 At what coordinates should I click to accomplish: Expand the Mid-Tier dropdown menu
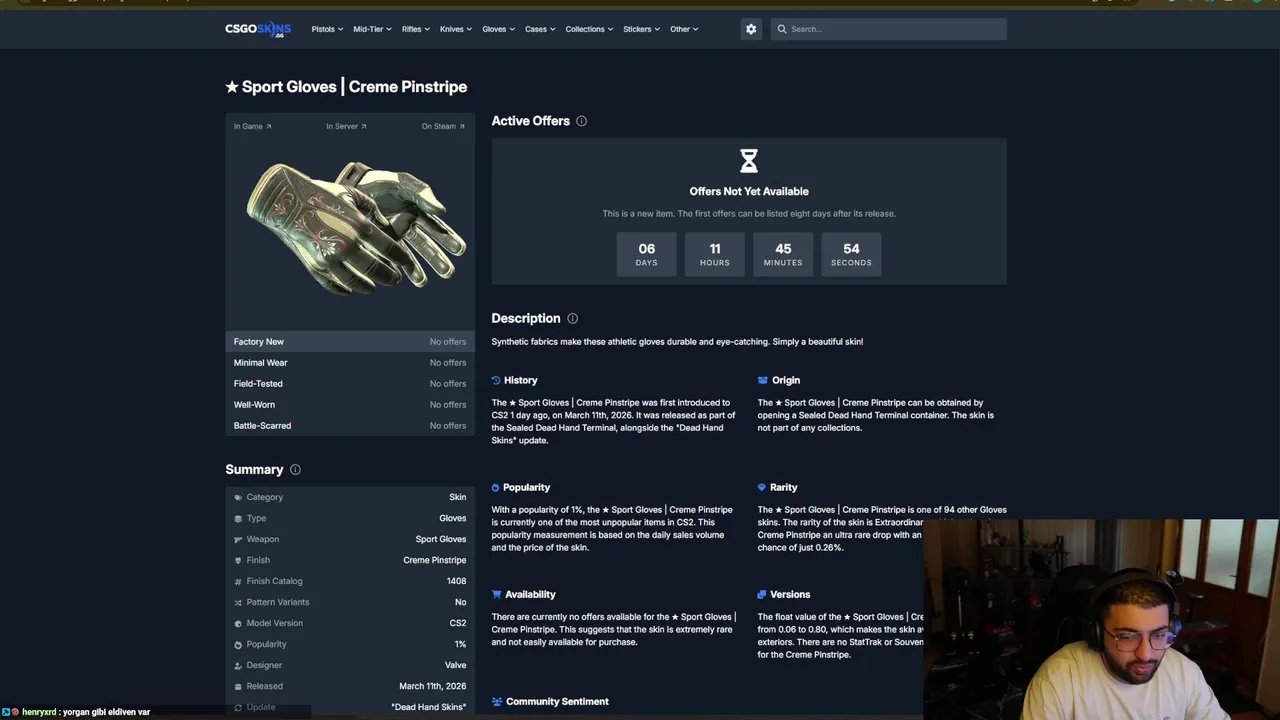(x=372, y=29)
